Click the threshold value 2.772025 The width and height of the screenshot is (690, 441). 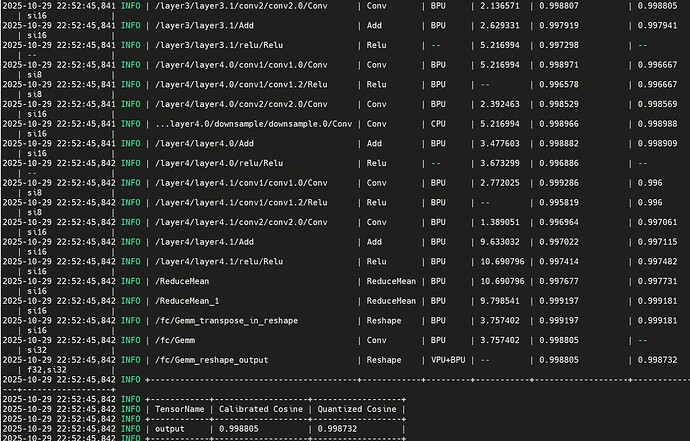click(x=500, y=183)
